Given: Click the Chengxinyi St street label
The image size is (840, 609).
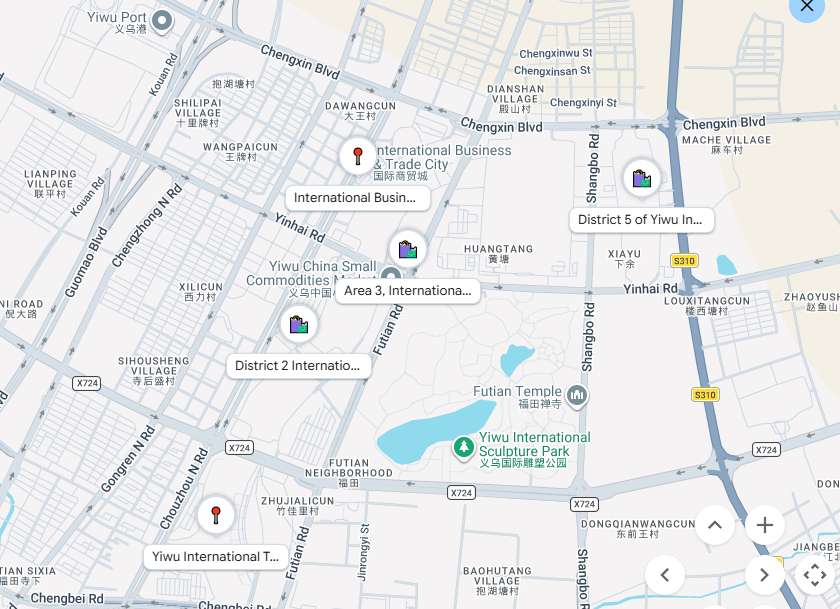Looking at the screenshot, I should click(x=583, y=102).
